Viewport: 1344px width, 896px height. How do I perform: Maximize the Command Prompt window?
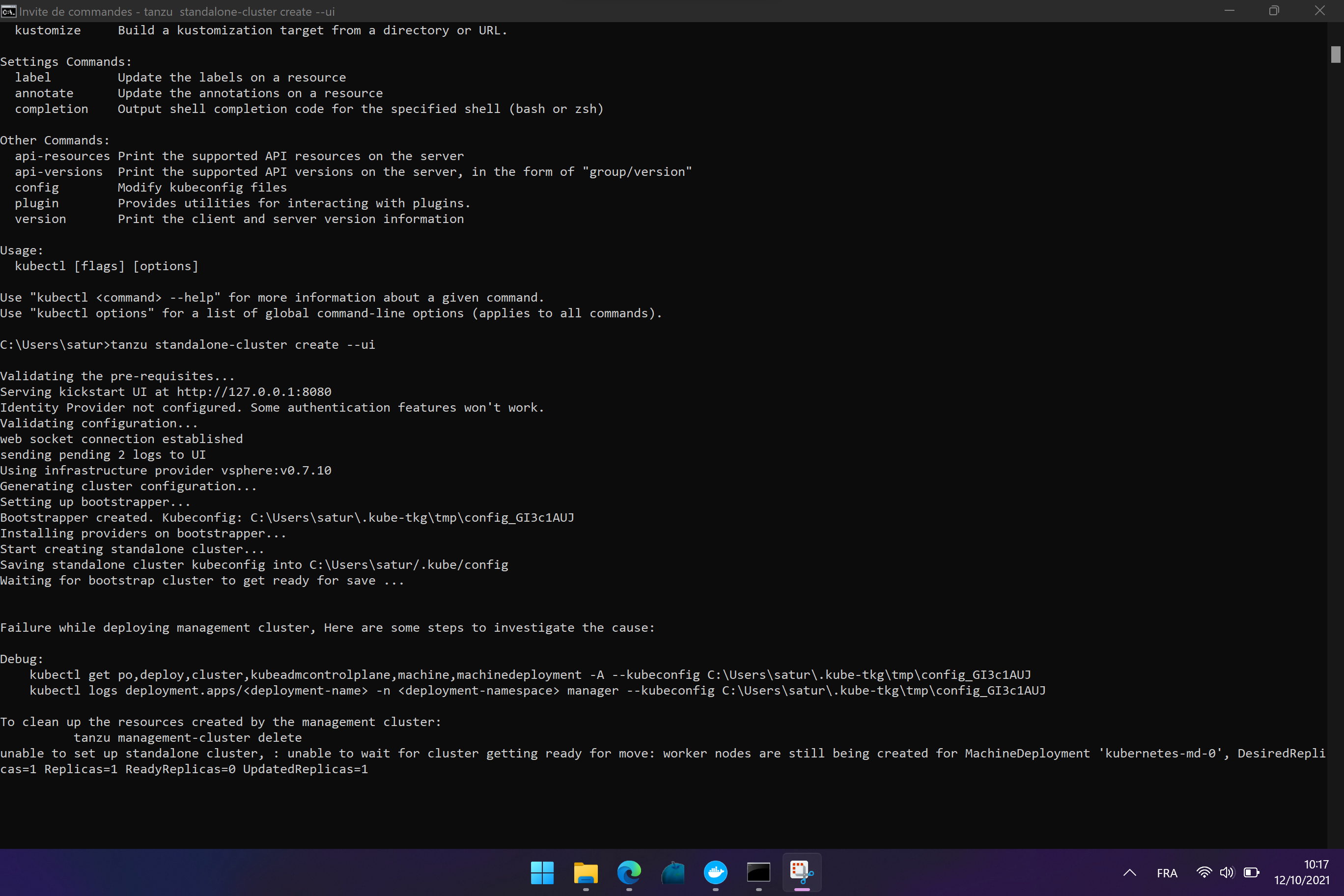tap(1274, 11)
